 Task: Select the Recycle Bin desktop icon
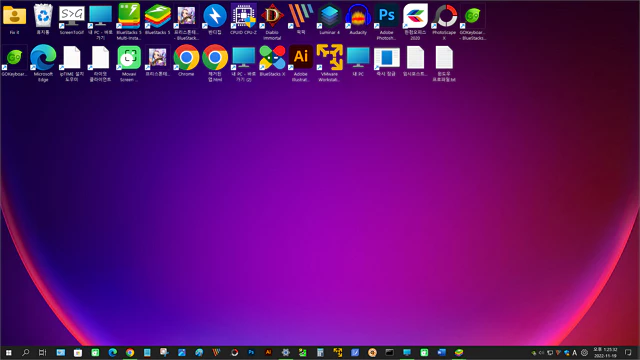coord(43,19)
